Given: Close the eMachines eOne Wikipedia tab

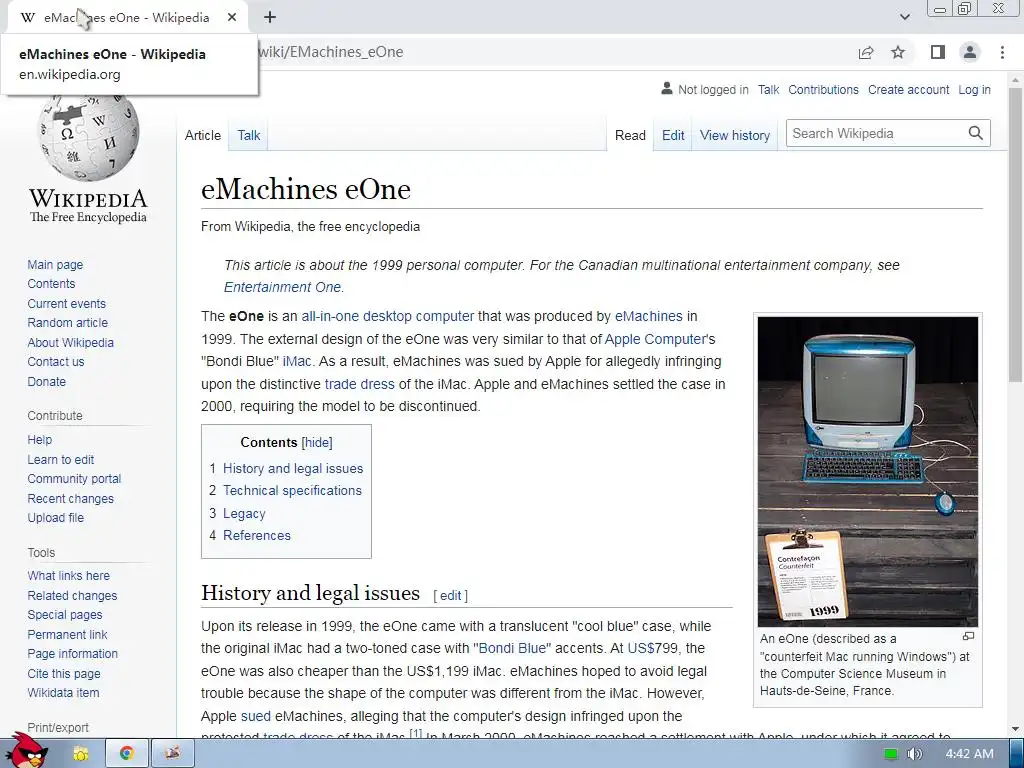Looking at the screenshot, I should (x=232, y=18).
